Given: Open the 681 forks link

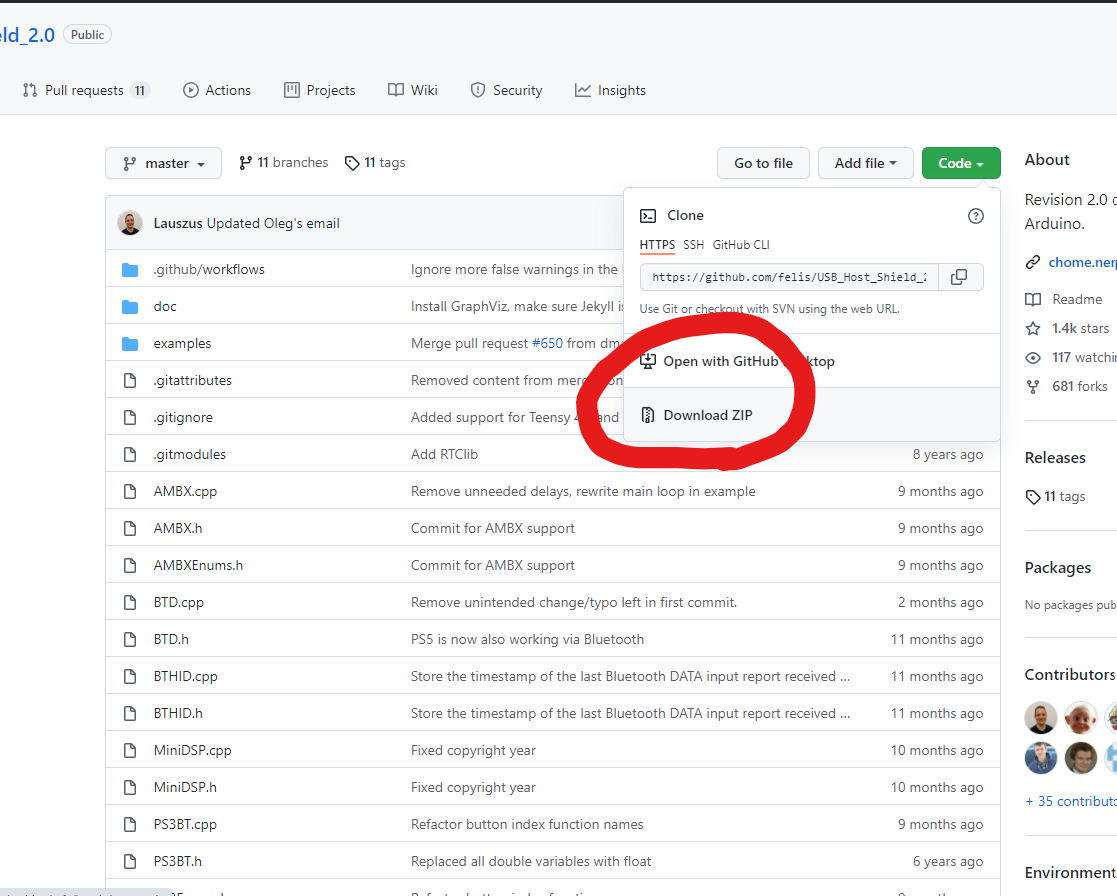Looking at the screenshot, I should [1078, 386].
